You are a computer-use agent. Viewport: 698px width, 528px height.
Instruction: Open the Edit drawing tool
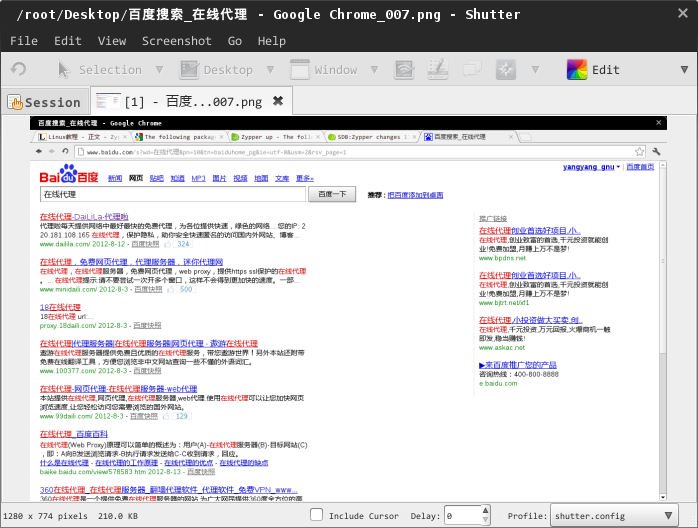(x=594, y=70)
